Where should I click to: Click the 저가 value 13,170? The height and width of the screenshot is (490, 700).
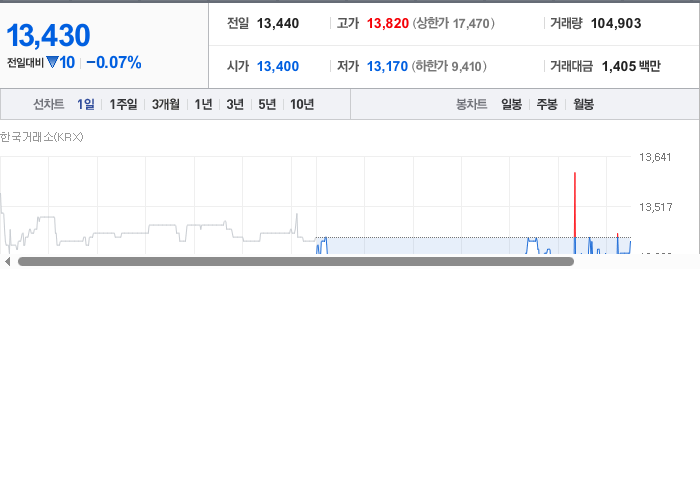click(387, 66)
